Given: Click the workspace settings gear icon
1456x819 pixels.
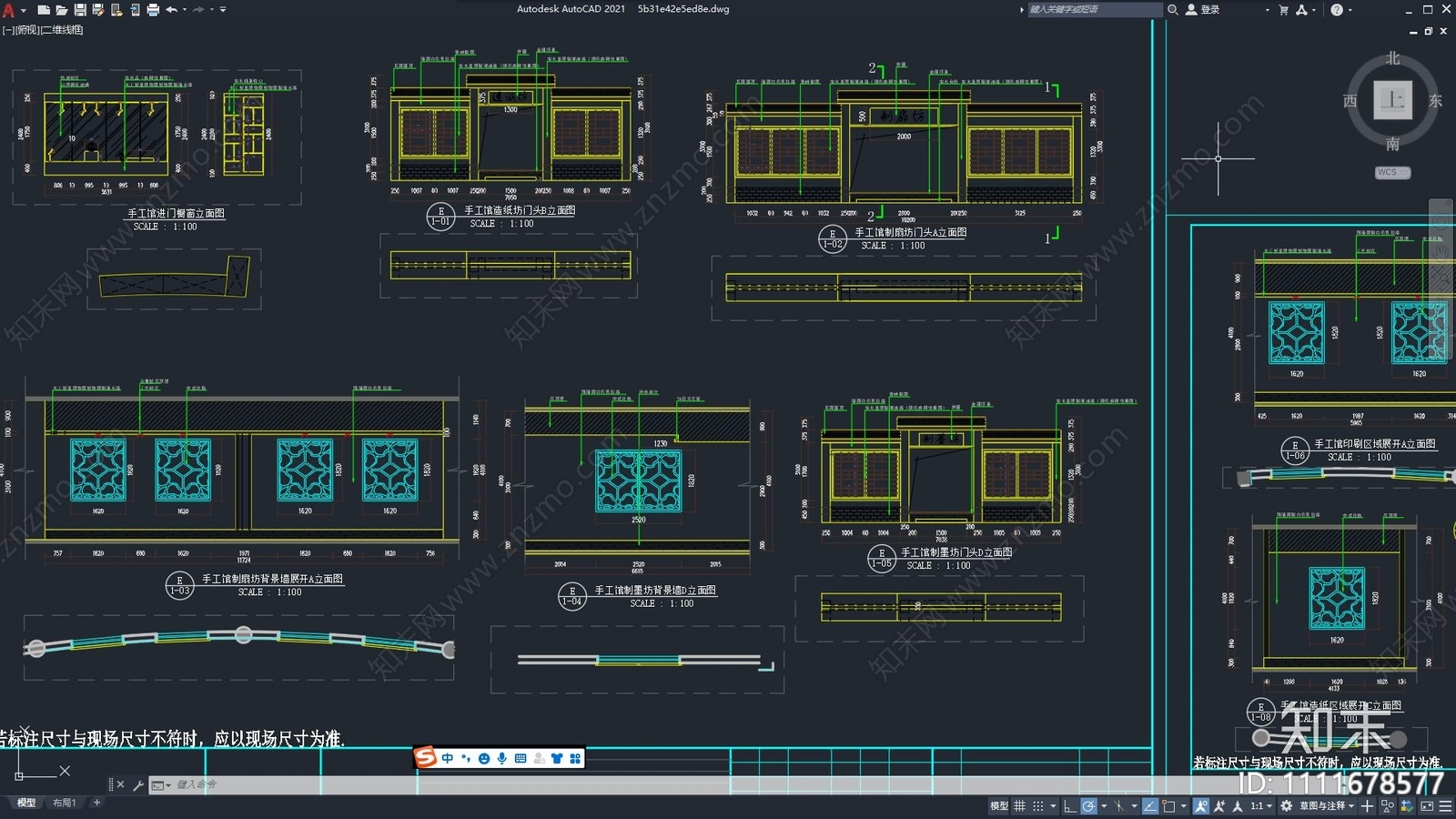Looking at the screenshot, I should [1286, 805].
